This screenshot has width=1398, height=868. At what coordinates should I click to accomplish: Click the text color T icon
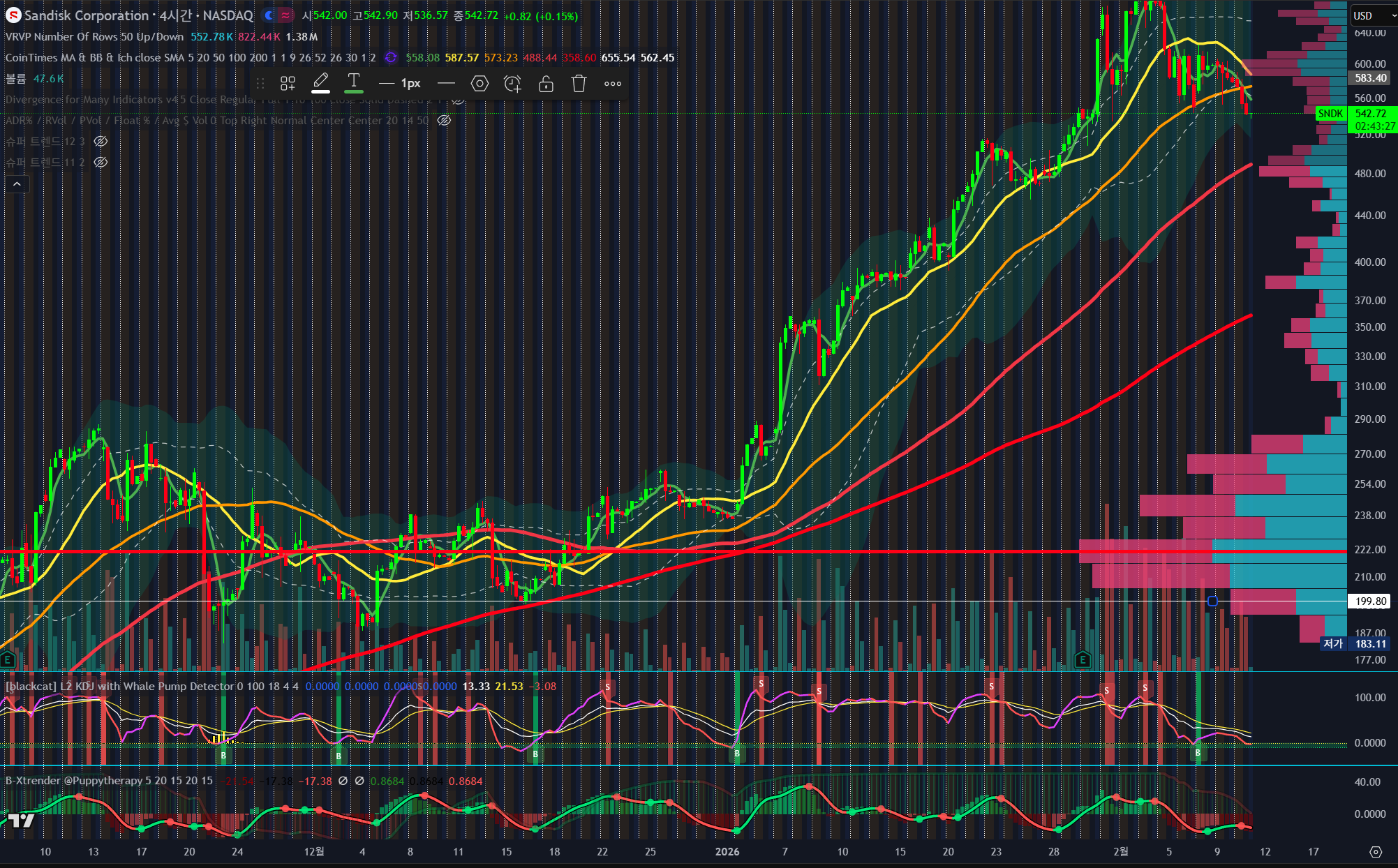point(354,83)
